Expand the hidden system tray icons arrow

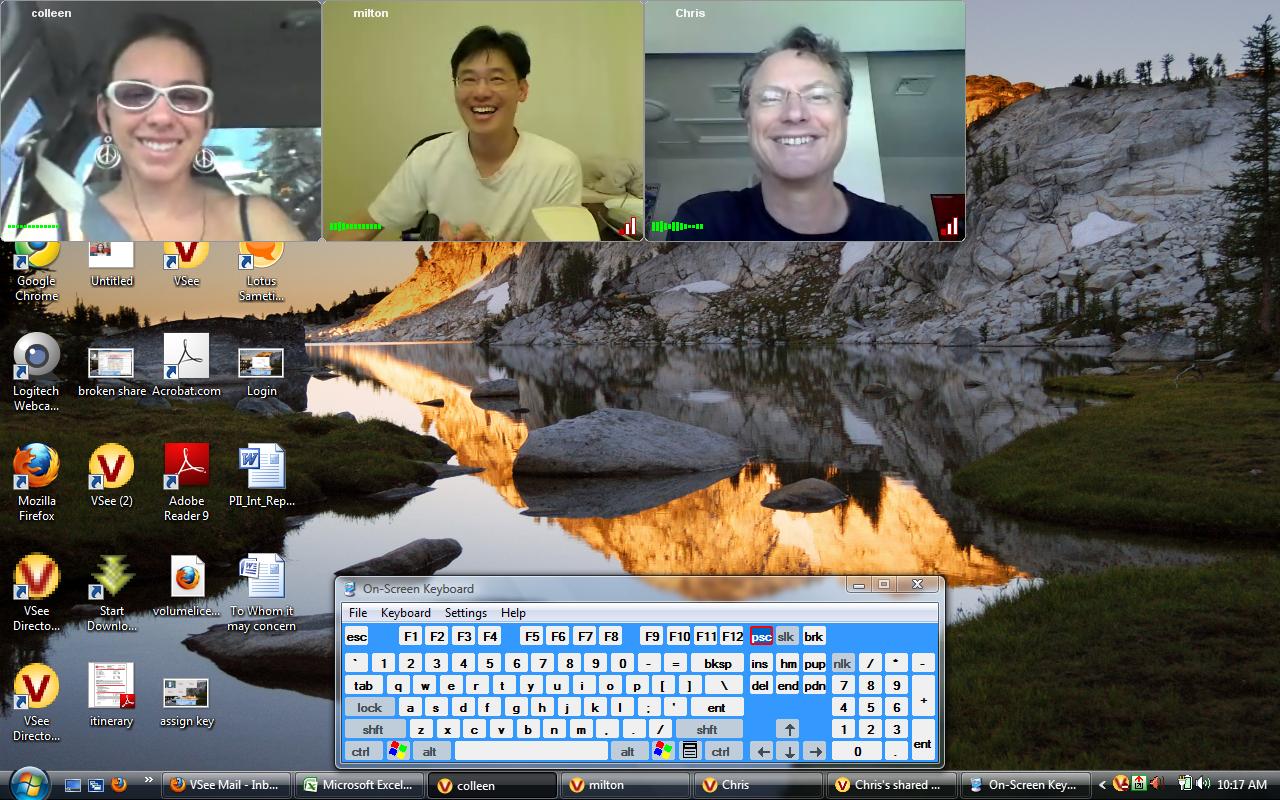coord(1102,785)
